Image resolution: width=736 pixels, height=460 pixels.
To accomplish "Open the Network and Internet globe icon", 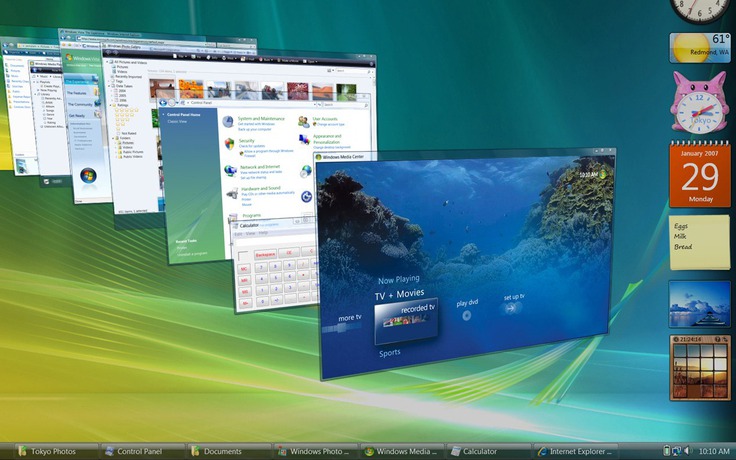I will pos(230,171).
